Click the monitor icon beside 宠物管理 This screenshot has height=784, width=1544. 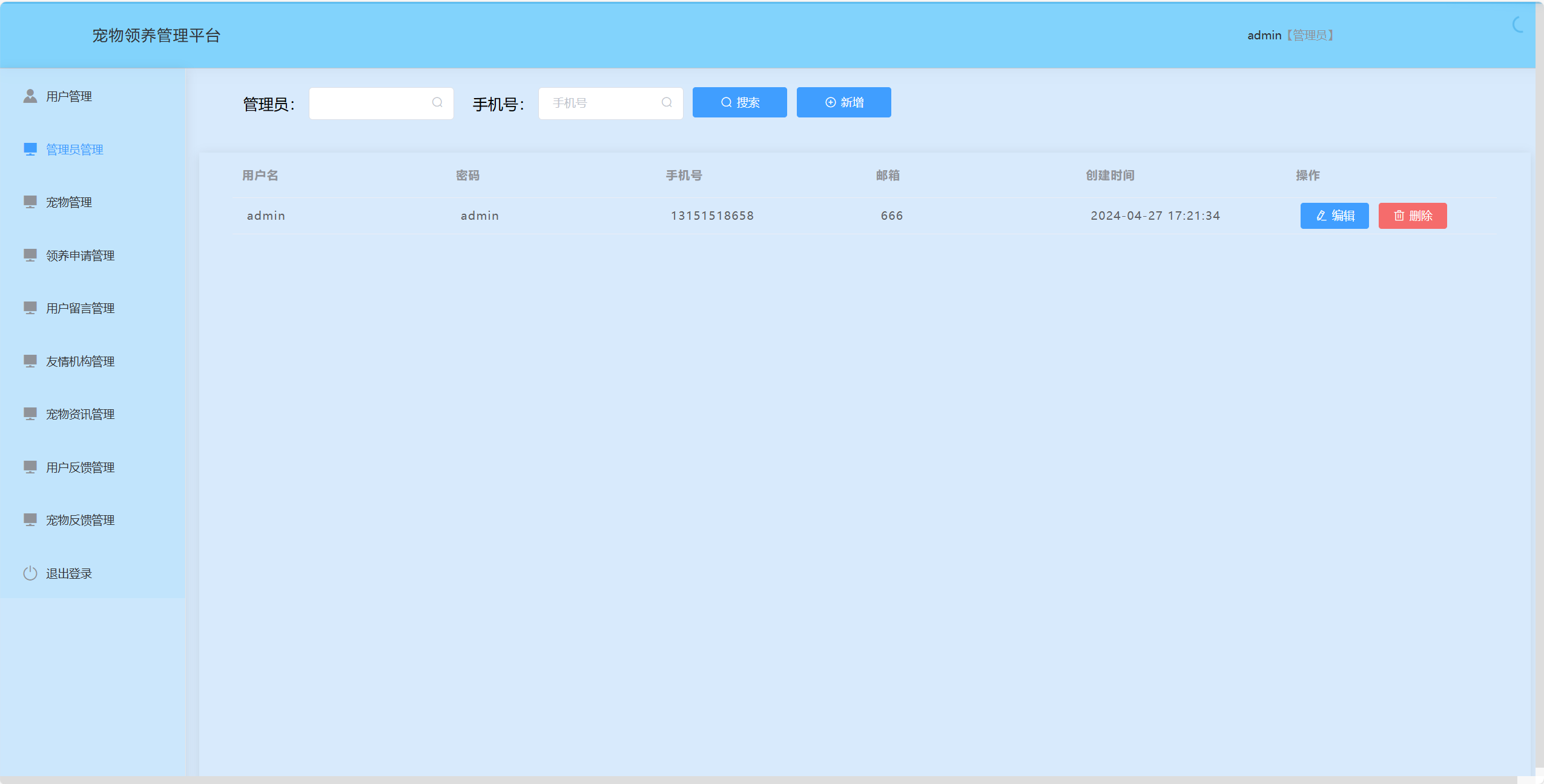30,202
